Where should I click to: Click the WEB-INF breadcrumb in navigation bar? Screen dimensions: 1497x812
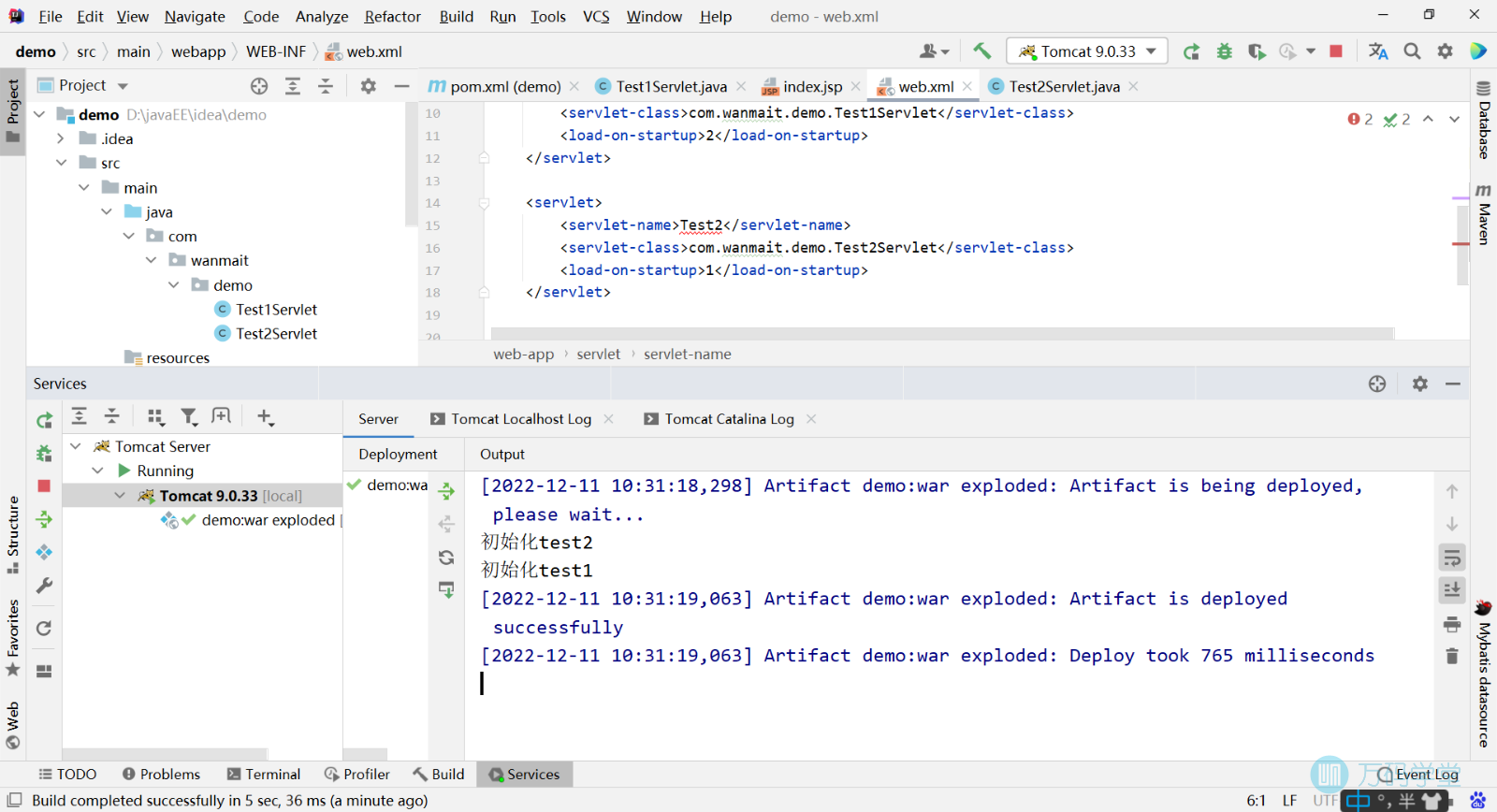[x=276, y=51]
